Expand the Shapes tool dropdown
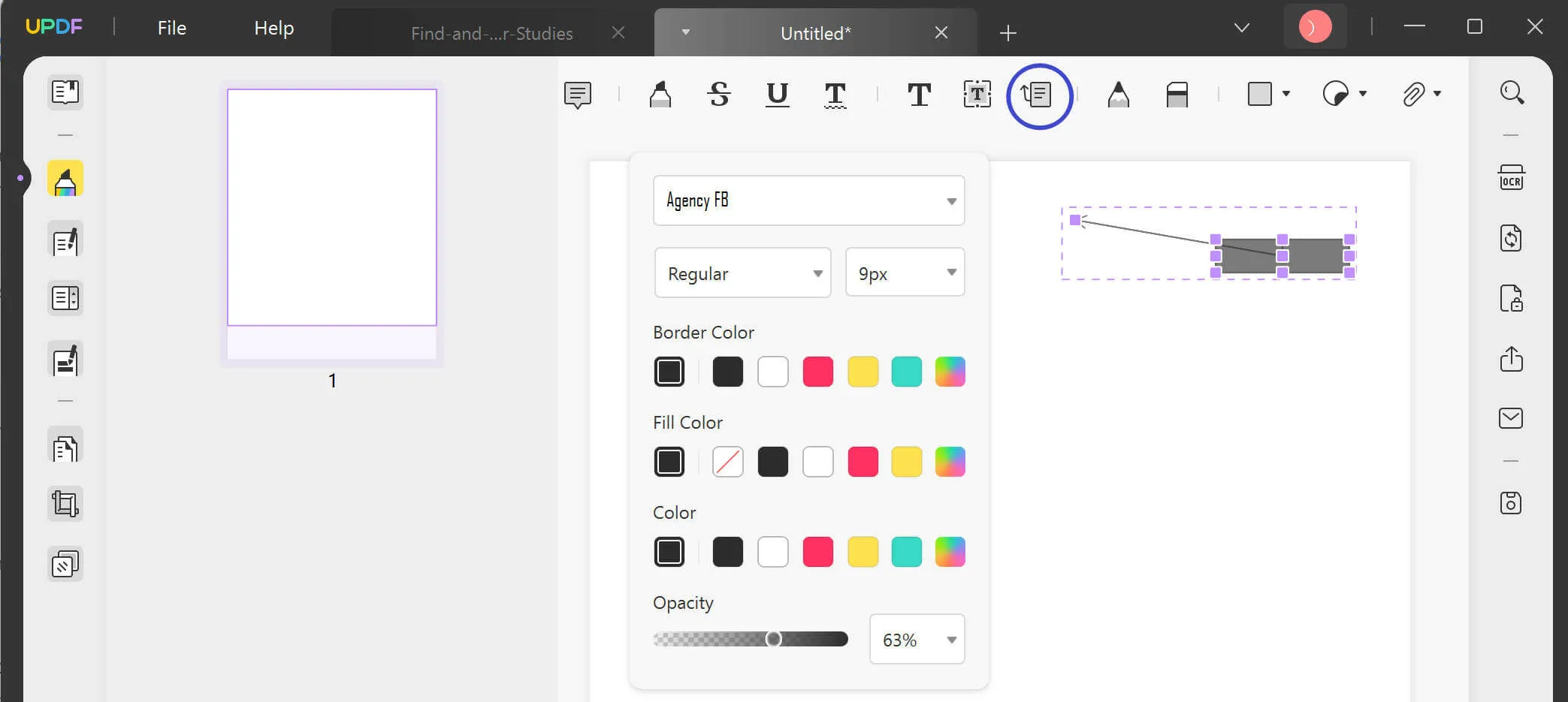Screen dimensions: 1568x702 (1286, 94)
